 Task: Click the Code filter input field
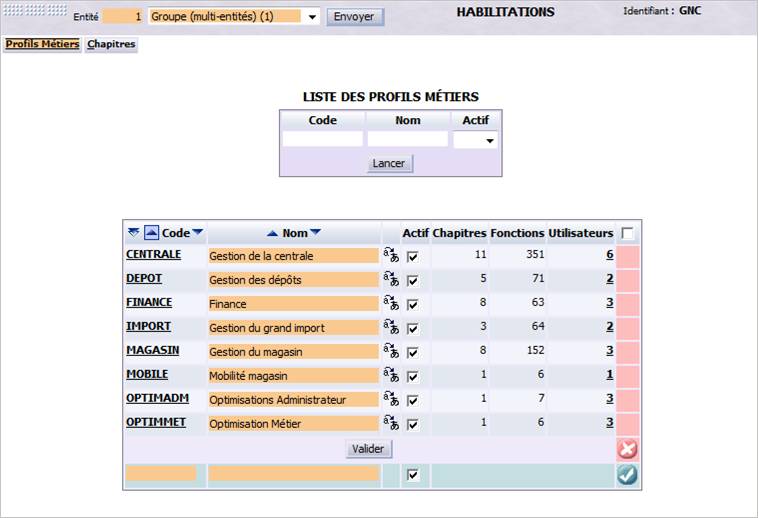(322, 139)
